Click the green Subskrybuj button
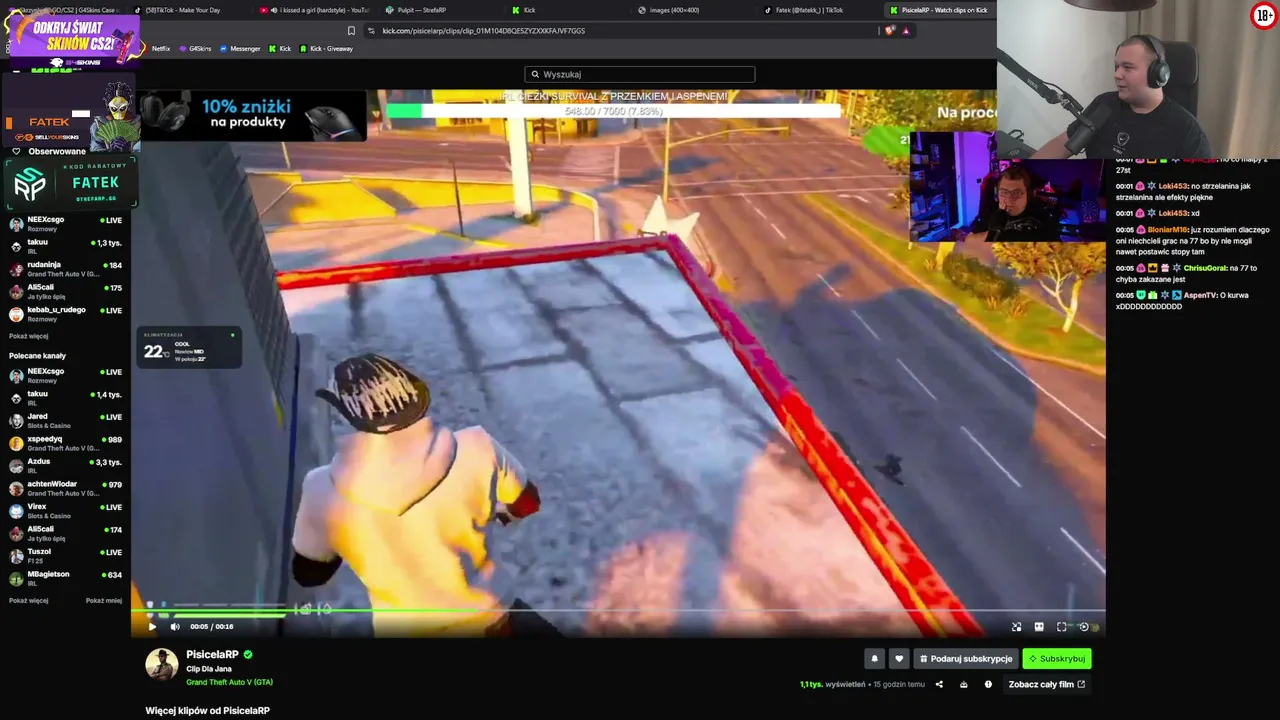Screen dimensions: 1280x720 click(x=1056, y=659)
